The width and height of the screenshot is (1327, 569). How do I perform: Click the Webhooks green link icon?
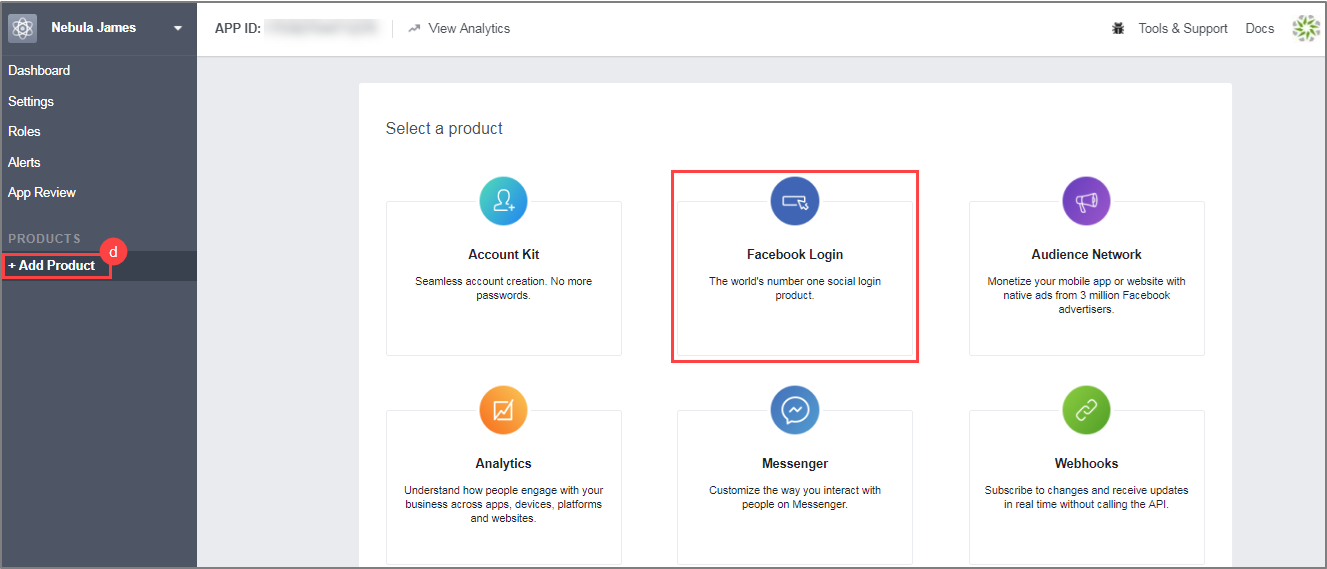[1086, 411]
